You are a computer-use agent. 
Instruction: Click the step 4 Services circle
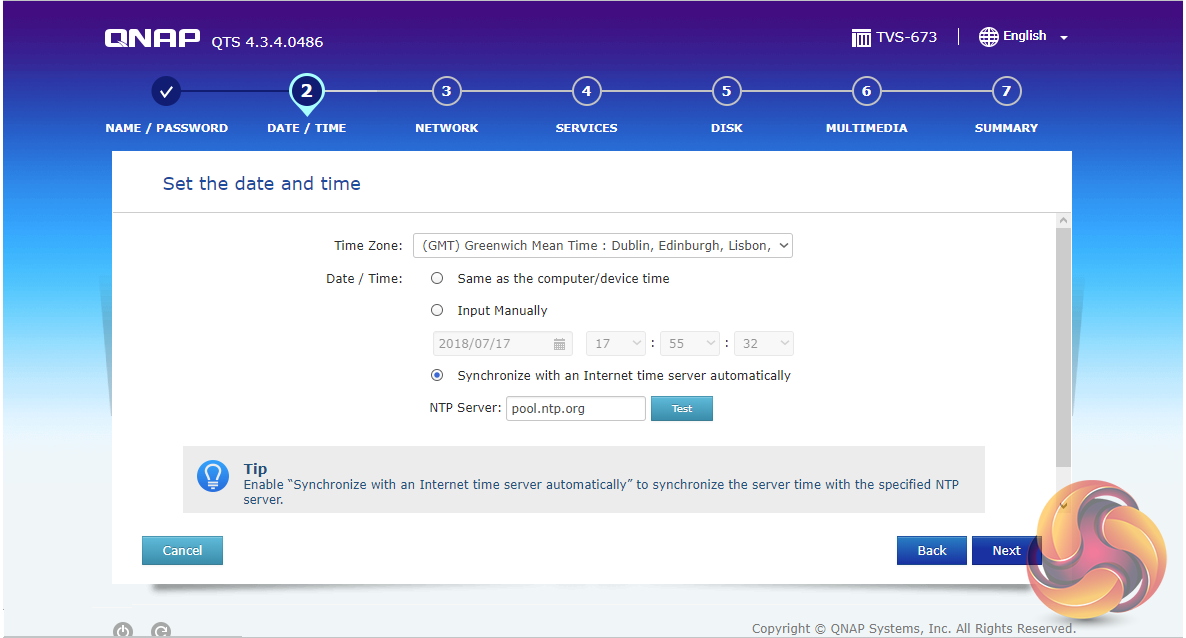tap(586, 92)
